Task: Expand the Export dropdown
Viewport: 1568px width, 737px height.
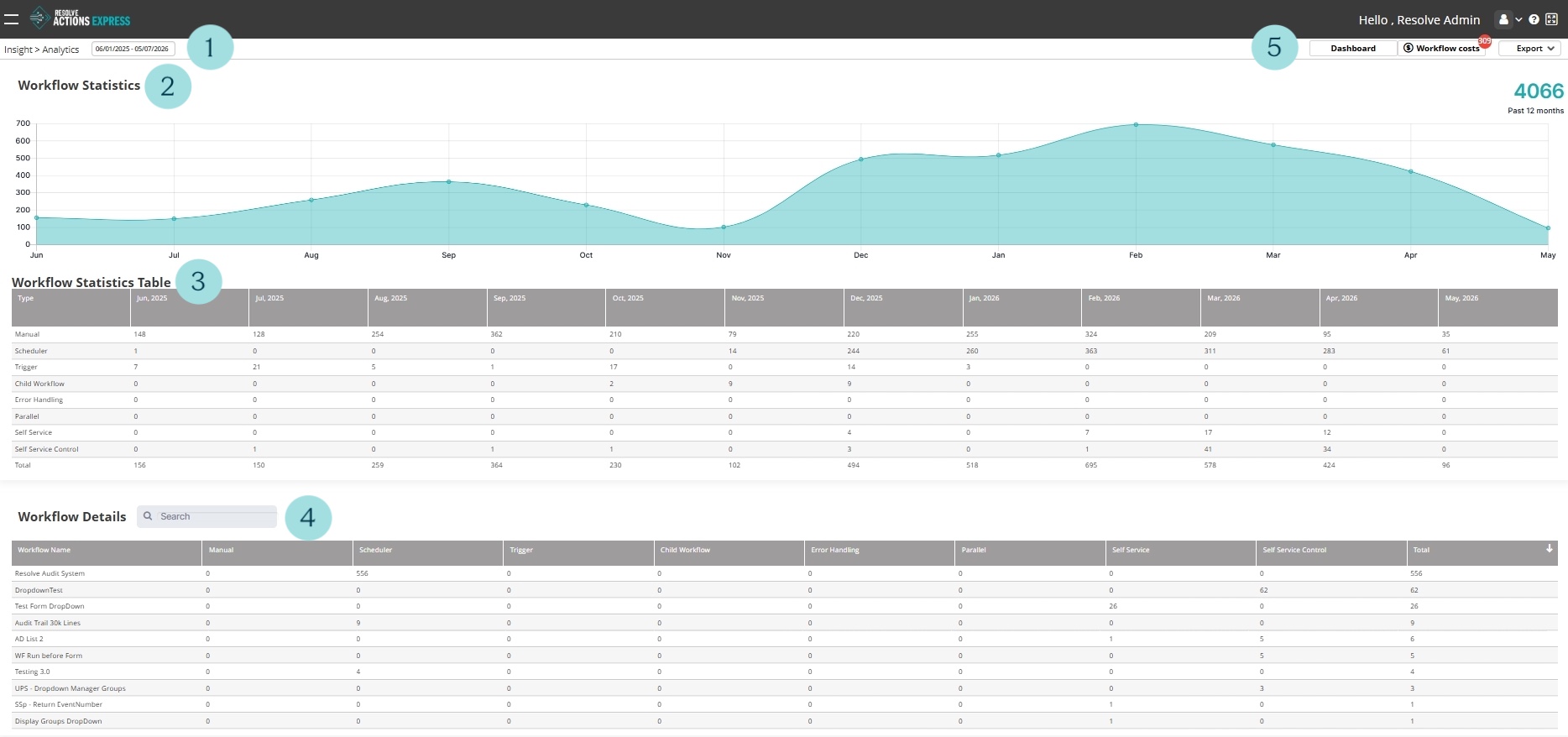Action: pyautogui.click(x=1529, y=49)
